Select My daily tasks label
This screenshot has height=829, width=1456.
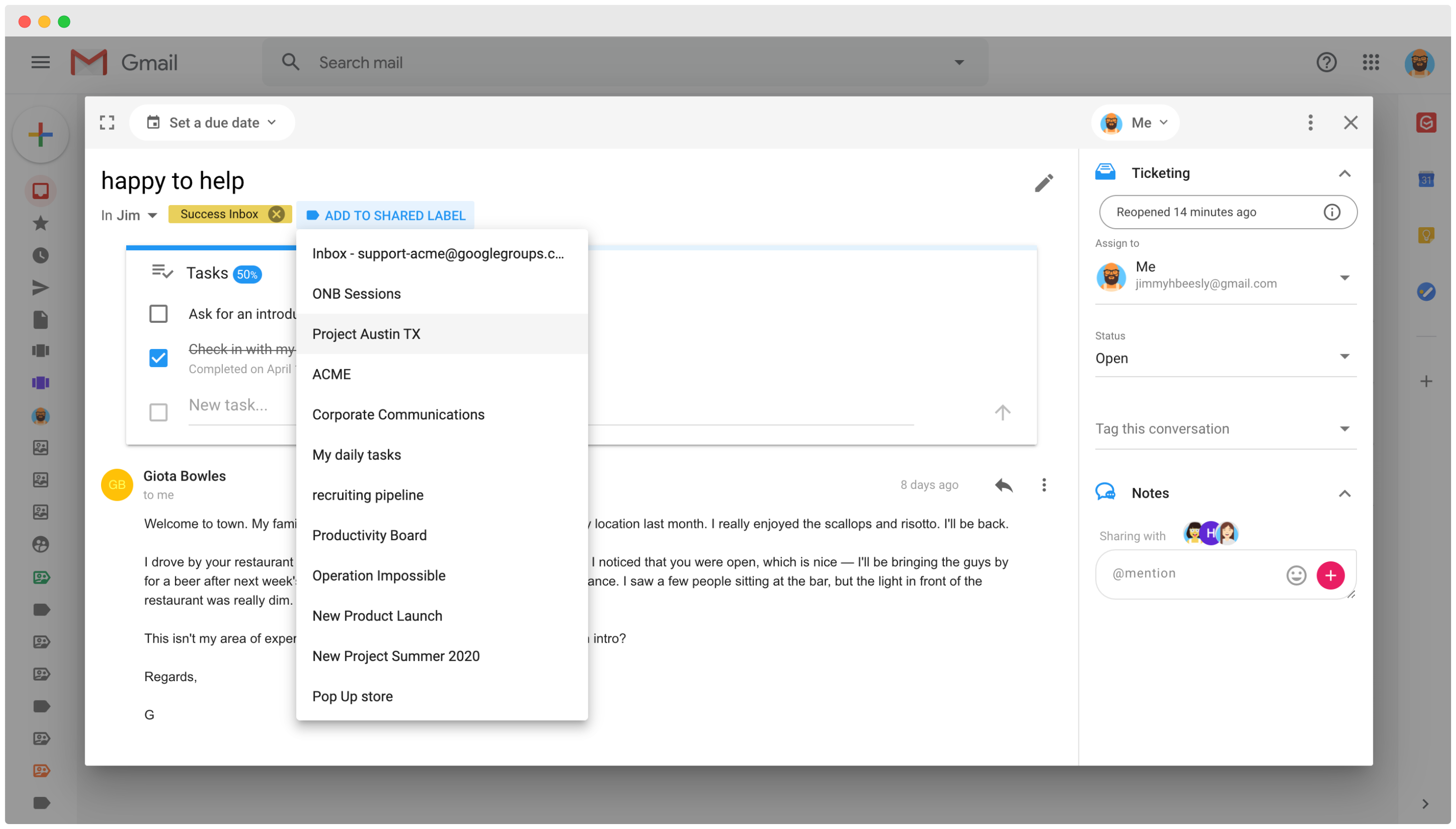coord(441,454)
